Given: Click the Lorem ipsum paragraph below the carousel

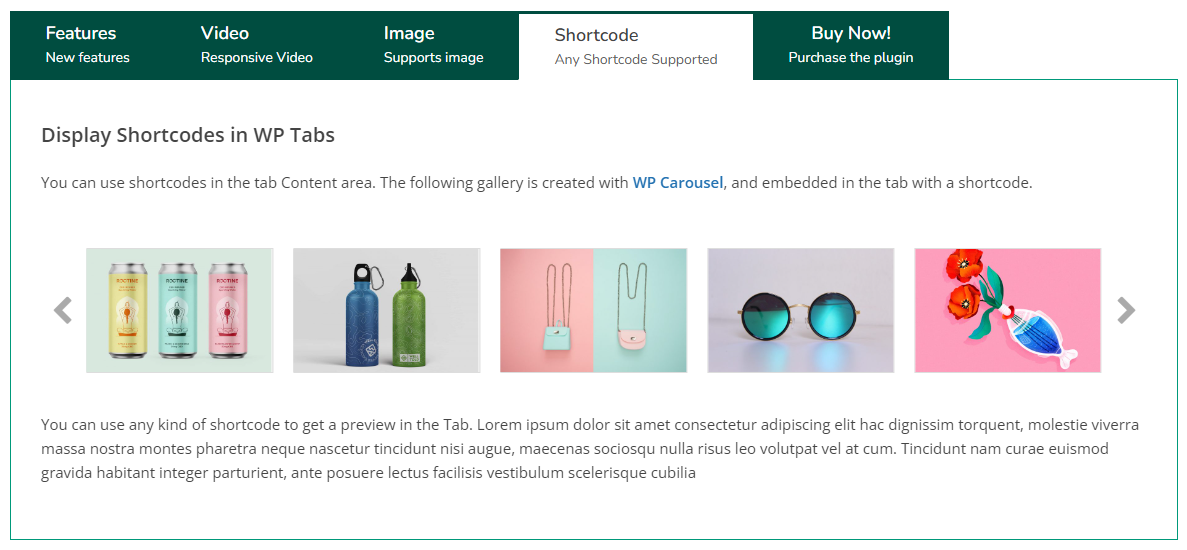Looking at the screenshot, I should pyautogui.click(x=590, y=449).
